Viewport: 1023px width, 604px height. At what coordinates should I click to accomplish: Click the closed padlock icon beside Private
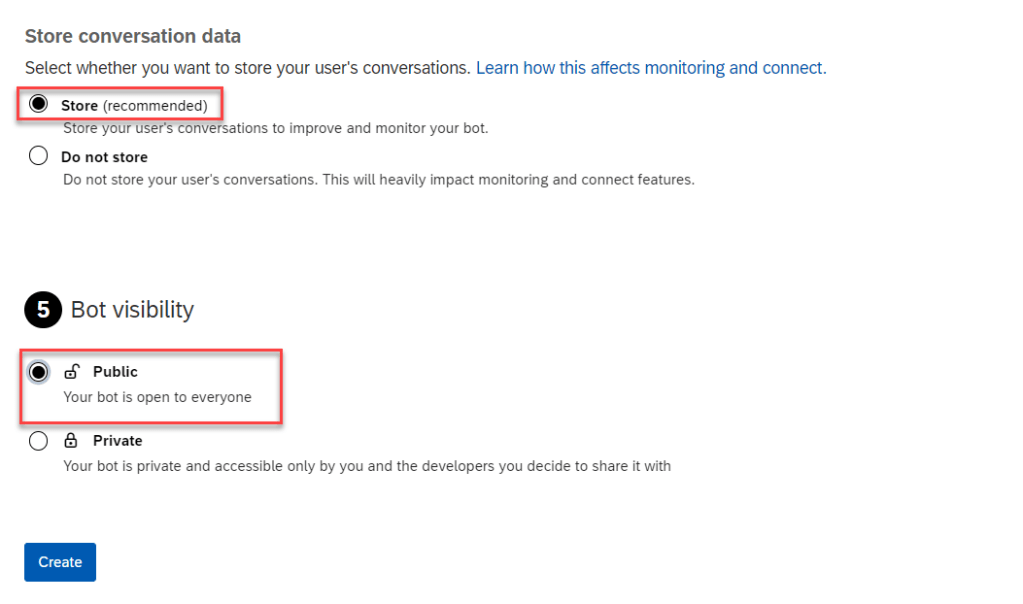[x=71, y=441]
